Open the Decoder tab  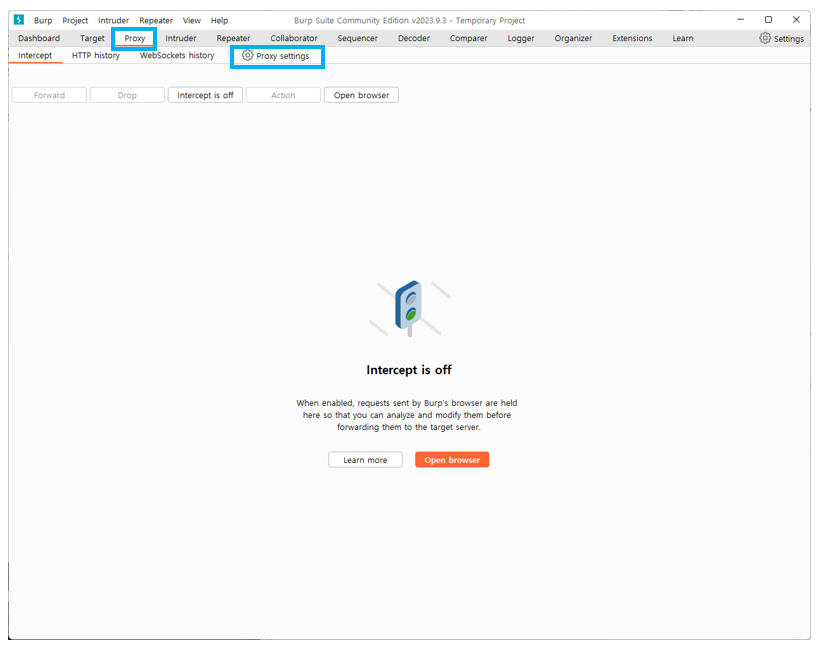(414, 38)
